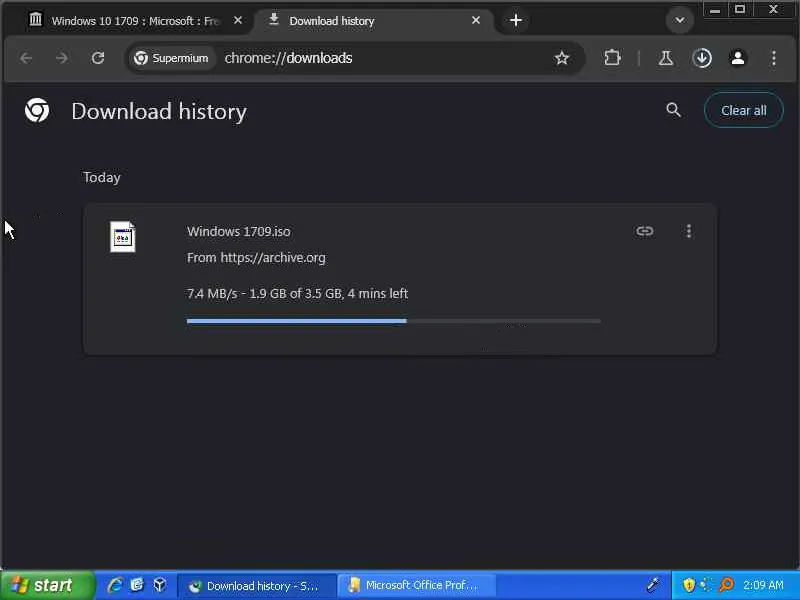
Task: Click the 2:09 AM system clock
Action: click(763, 585)
